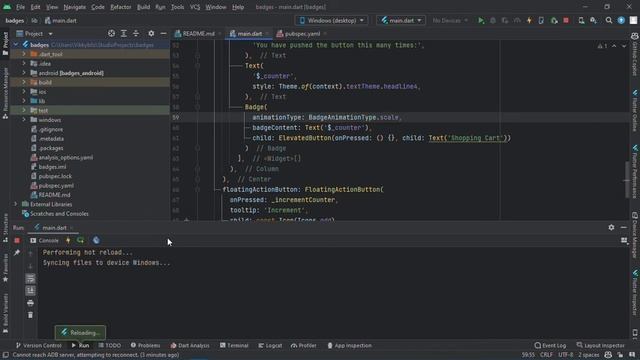Switch to pubspec.yaml editor tab

click(302, 33)
